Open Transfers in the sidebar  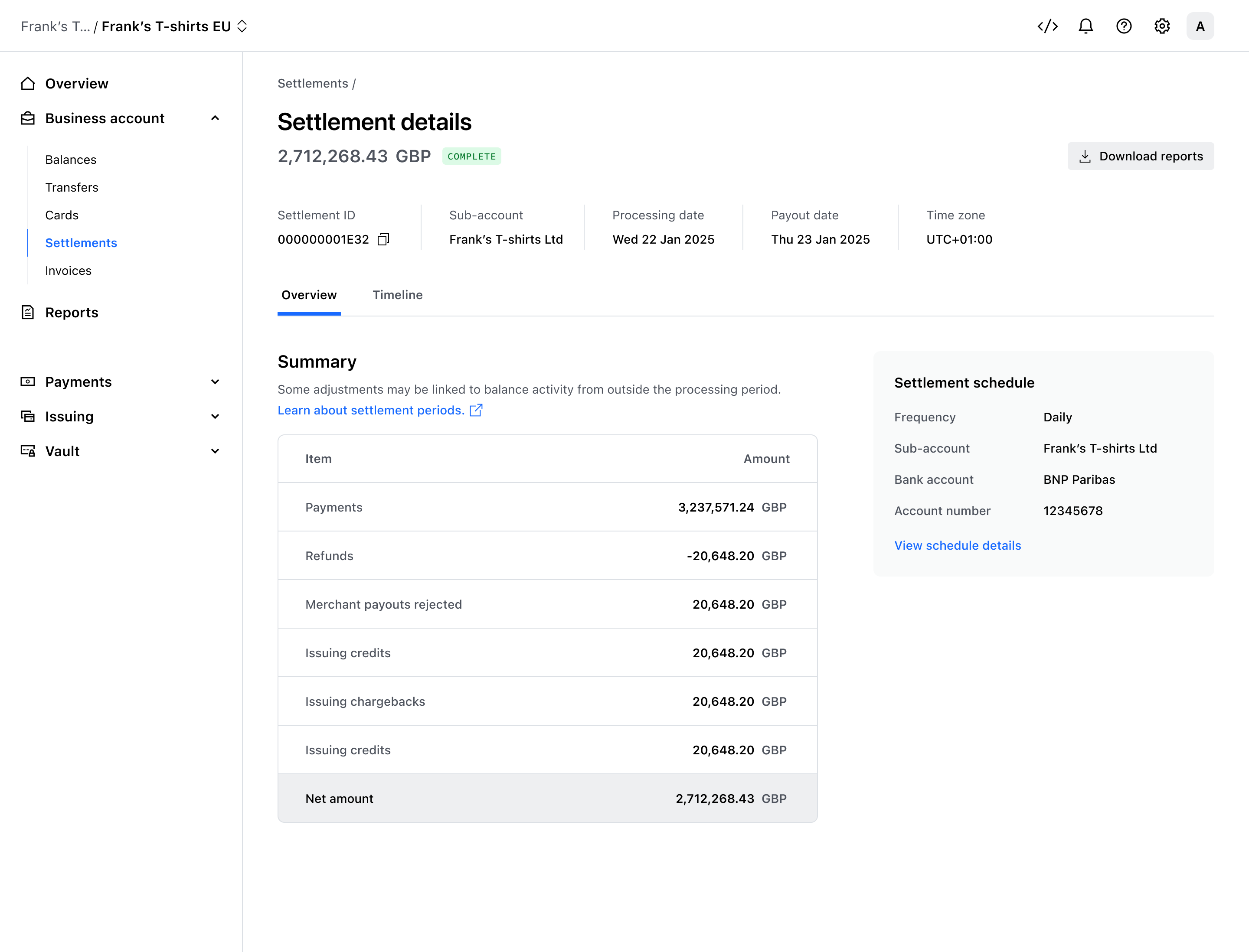point(72,188)
